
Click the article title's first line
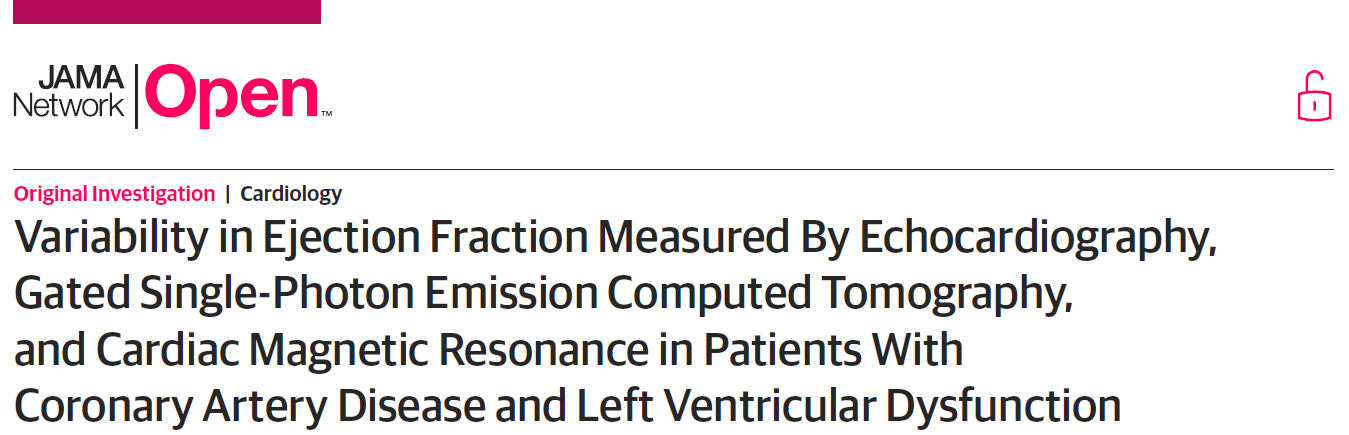pos(615,239)
